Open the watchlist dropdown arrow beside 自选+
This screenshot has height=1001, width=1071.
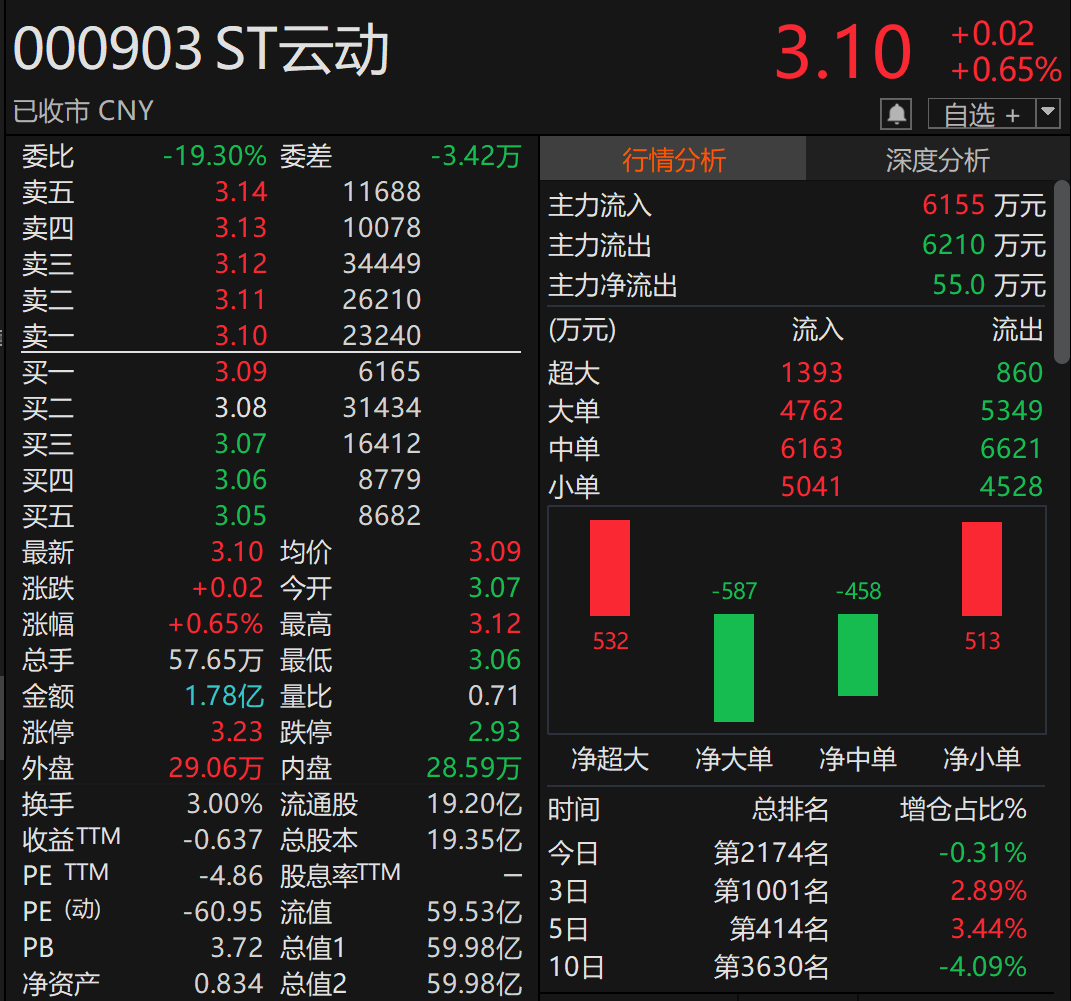[1046, 113]
